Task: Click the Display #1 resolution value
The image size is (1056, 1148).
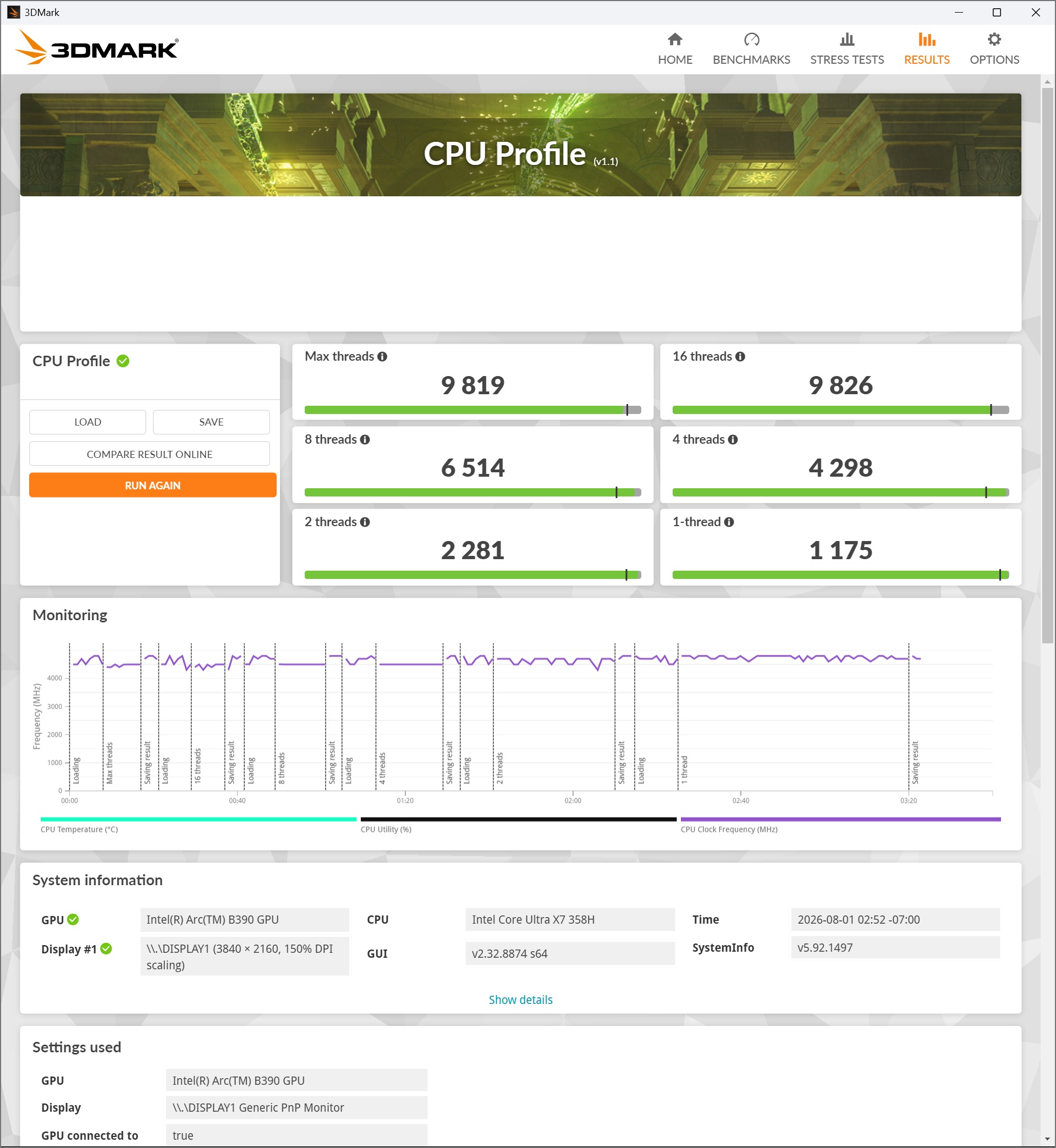Action: 245,956
